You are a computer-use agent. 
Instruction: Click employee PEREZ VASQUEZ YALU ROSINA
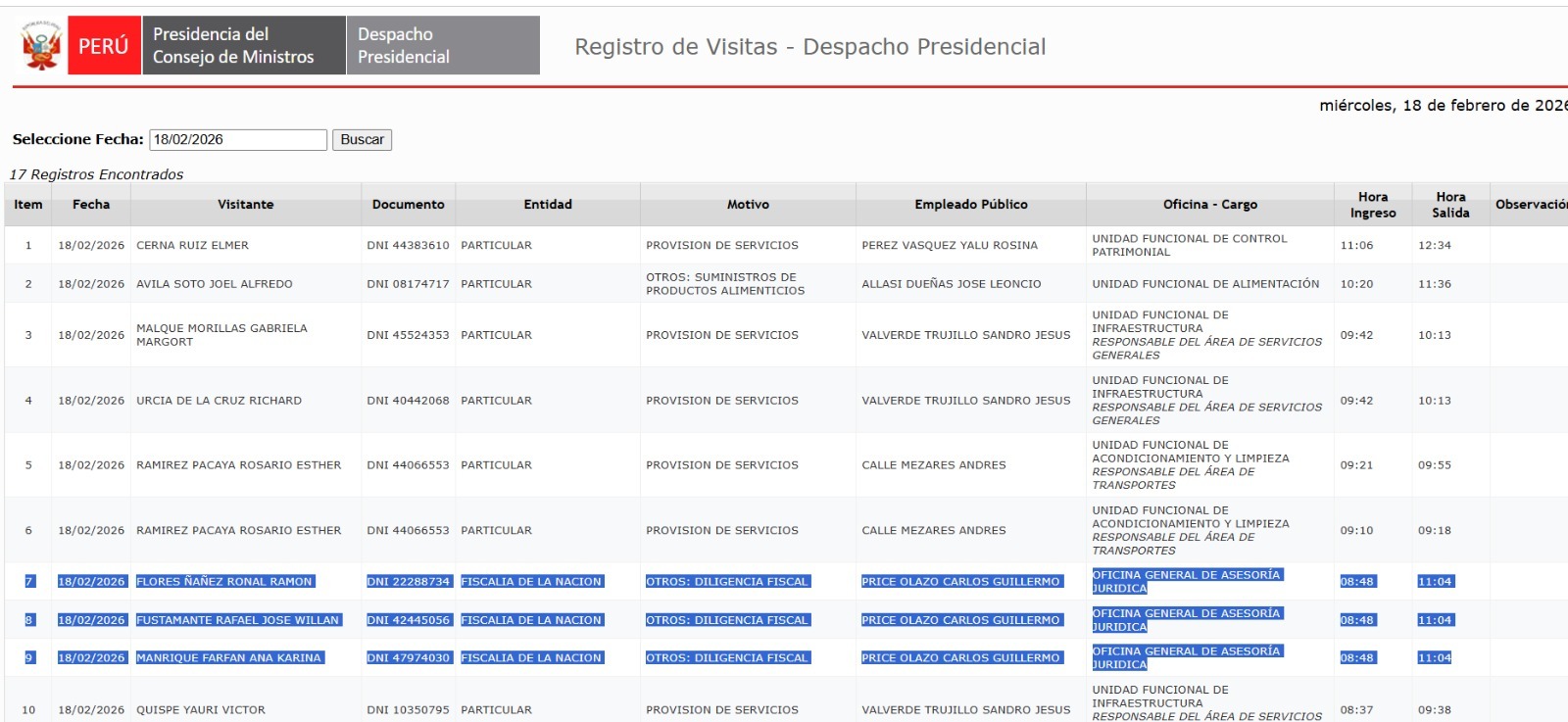(950, 246)
